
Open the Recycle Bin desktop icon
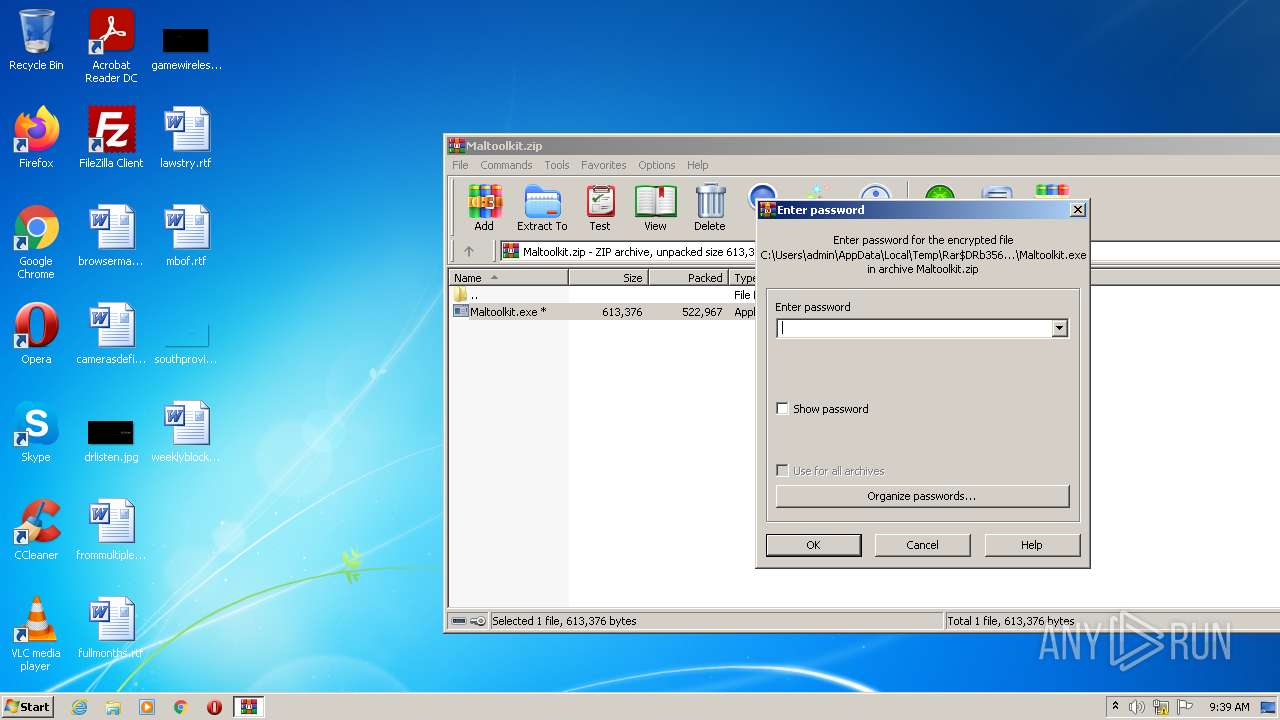point(36,42)
